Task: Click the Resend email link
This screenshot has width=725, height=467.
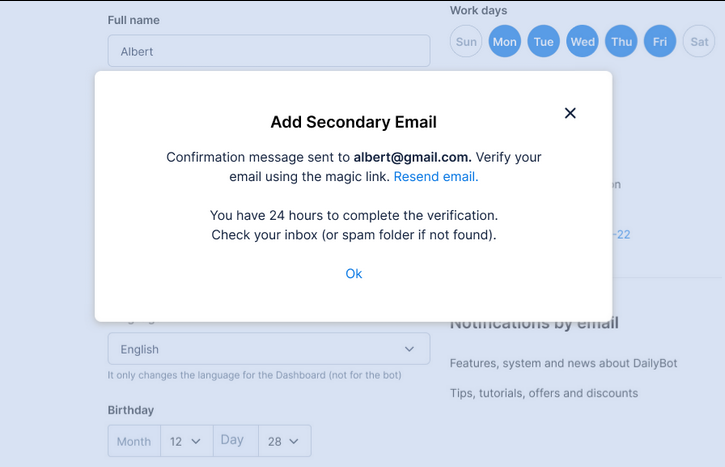Action: click(x=436, y=176)
